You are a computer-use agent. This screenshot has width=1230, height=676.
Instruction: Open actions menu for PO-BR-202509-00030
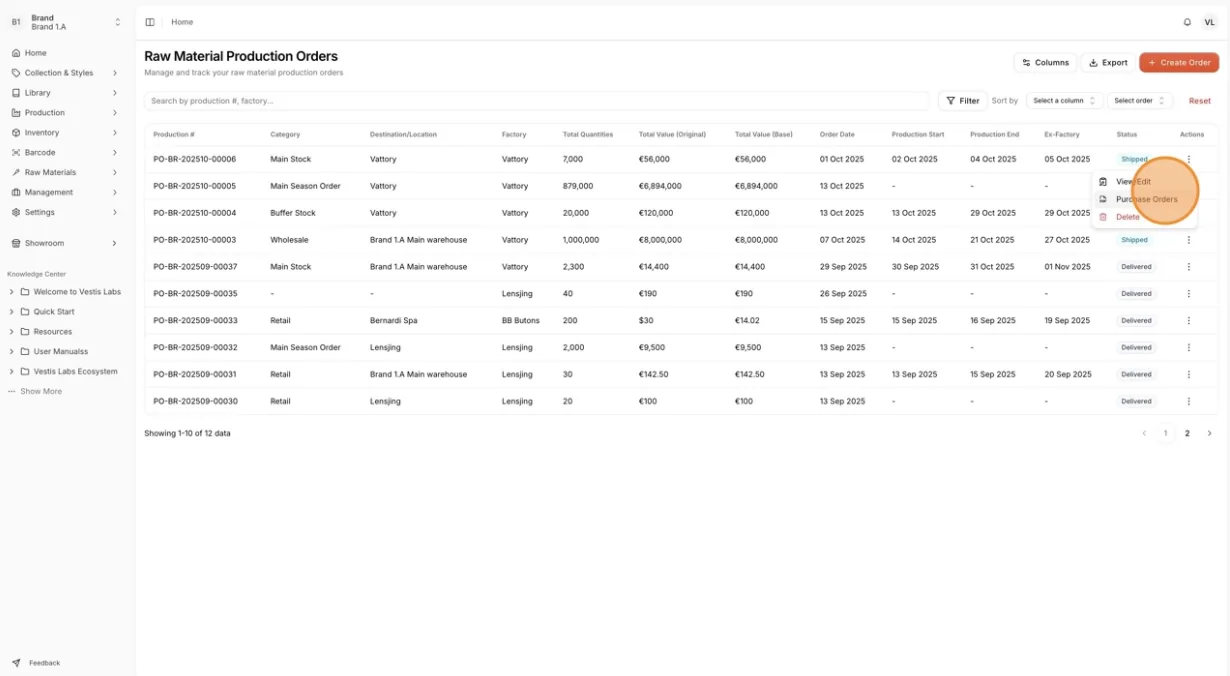point(1188,401)
